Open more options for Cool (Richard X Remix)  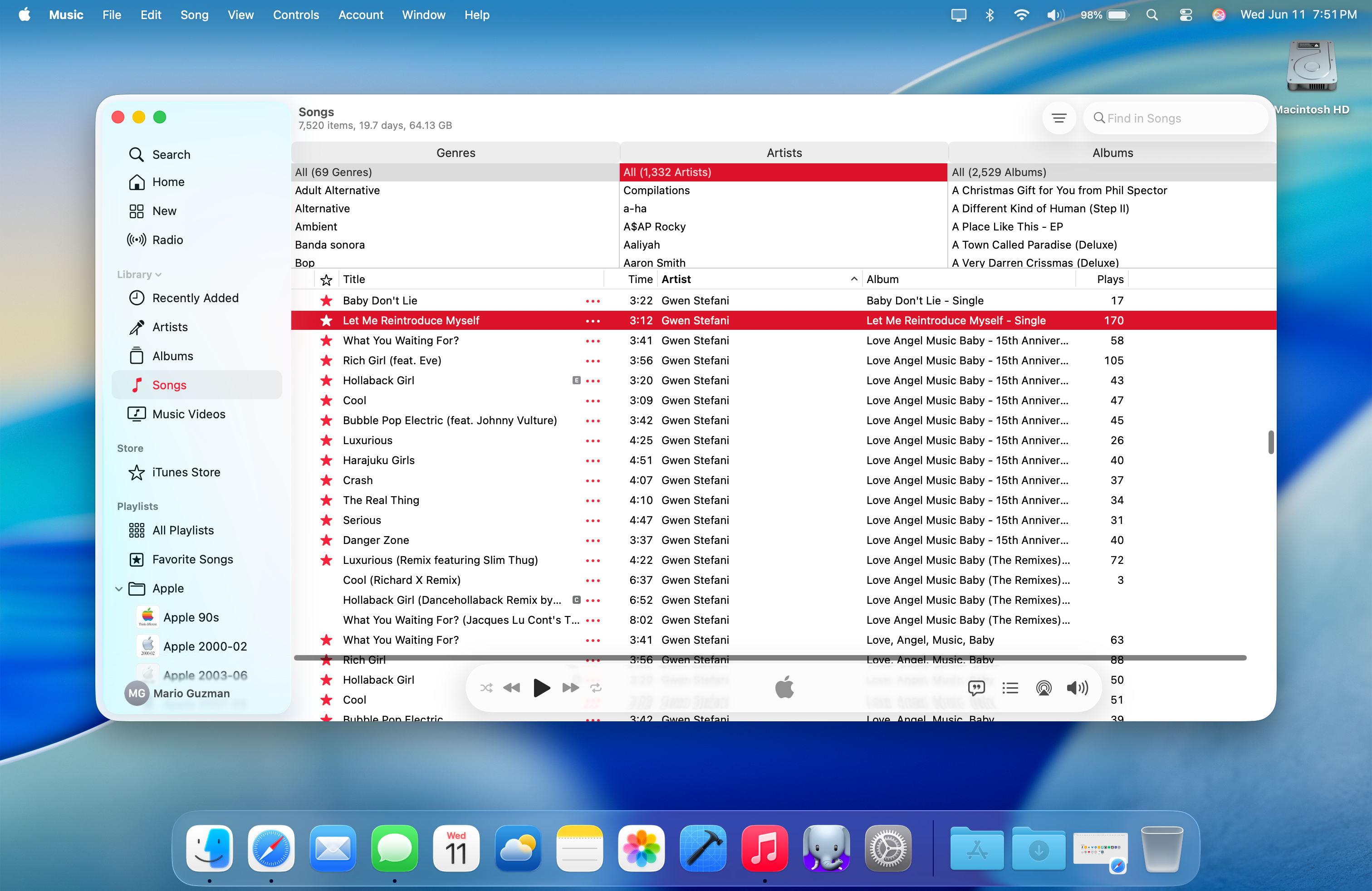(593, 580)
